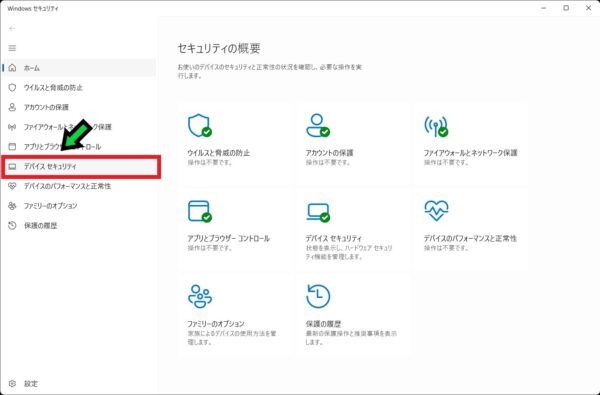Open the 保護の履歴 card title

pos(323,324)
